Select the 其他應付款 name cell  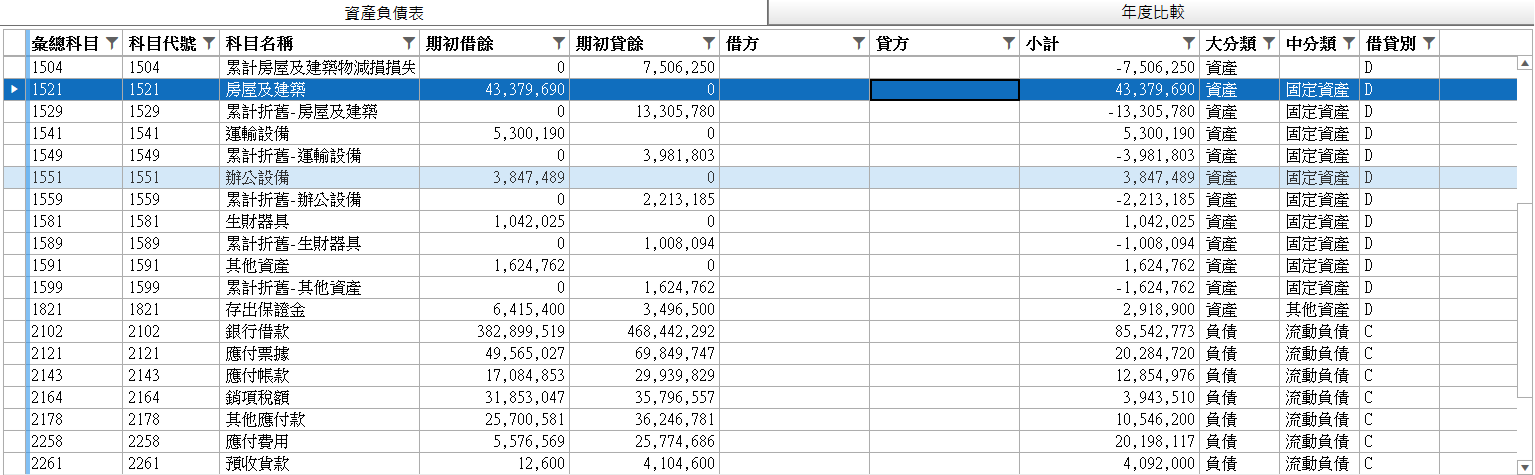321,420
